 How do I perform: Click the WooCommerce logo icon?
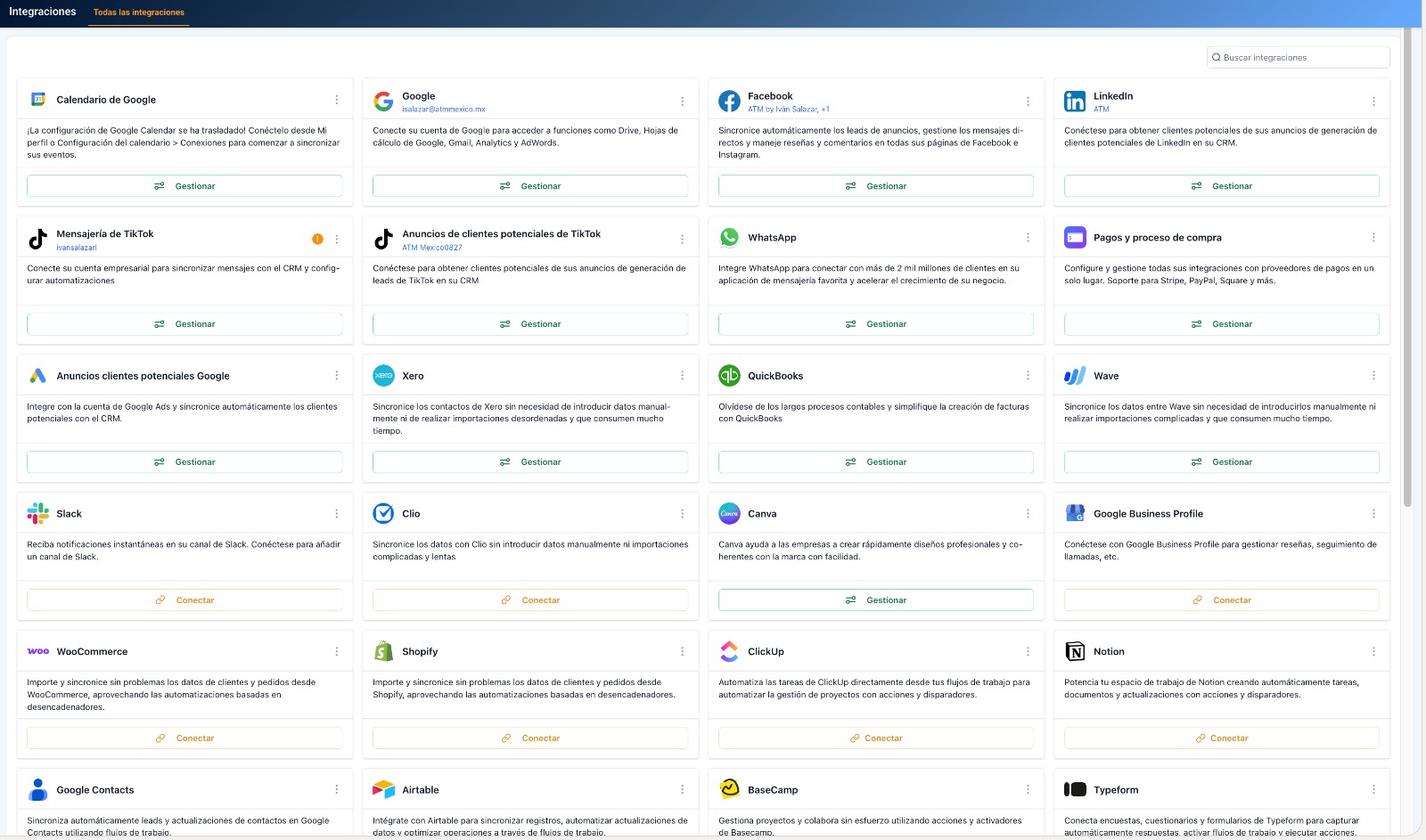tap(38, 651)
